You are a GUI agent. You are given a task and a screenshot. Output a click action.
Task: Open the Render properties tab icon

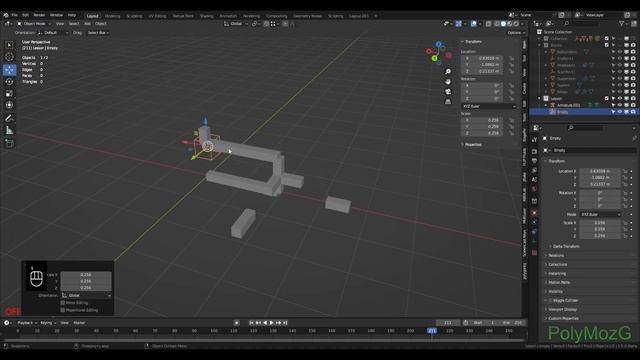tap(534, 151)
